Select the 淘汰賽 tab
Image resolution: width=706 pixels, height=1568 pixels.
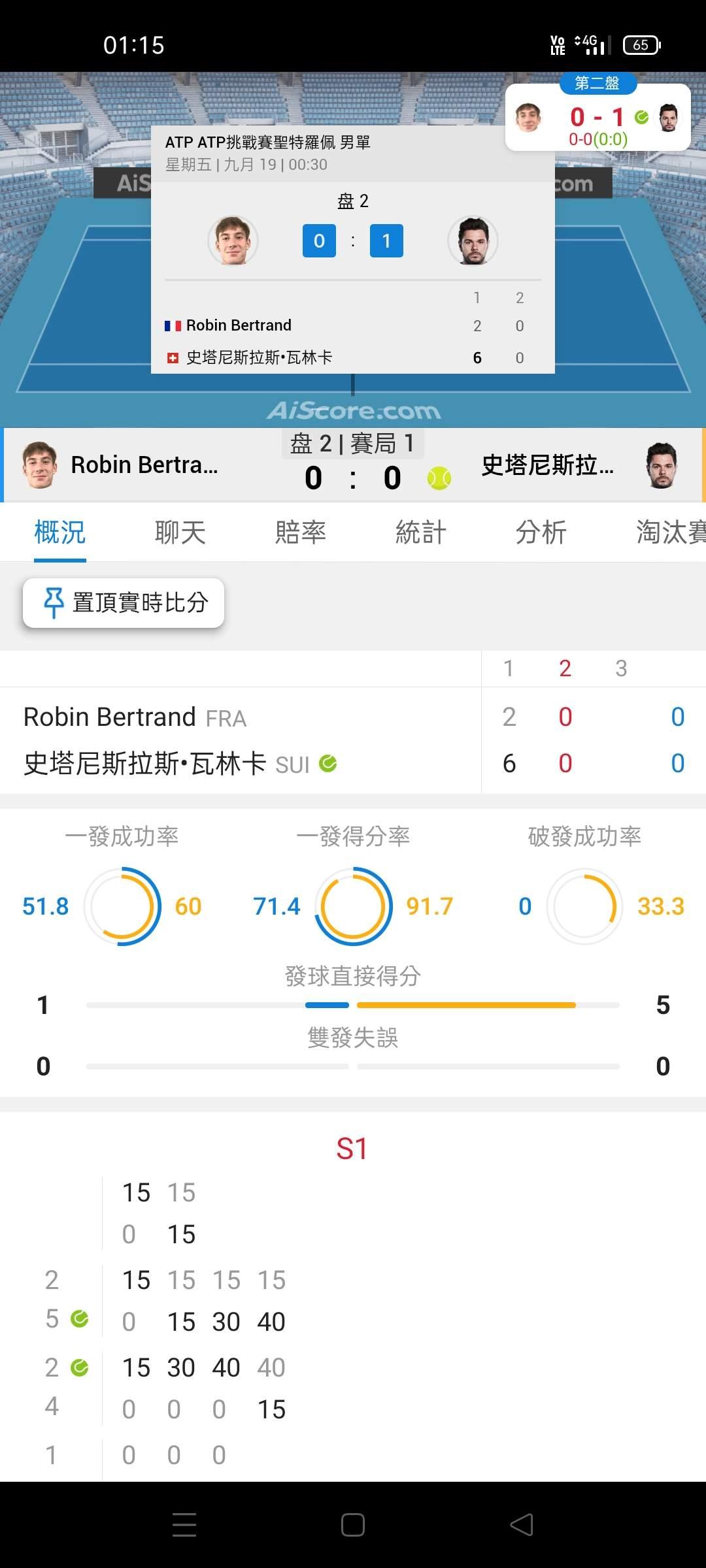[671, 532]
